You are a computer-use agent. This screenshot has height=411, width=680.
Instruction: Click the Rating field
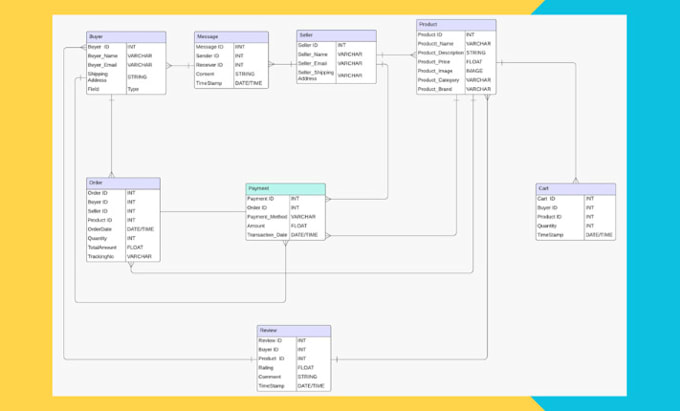point(266,368)
